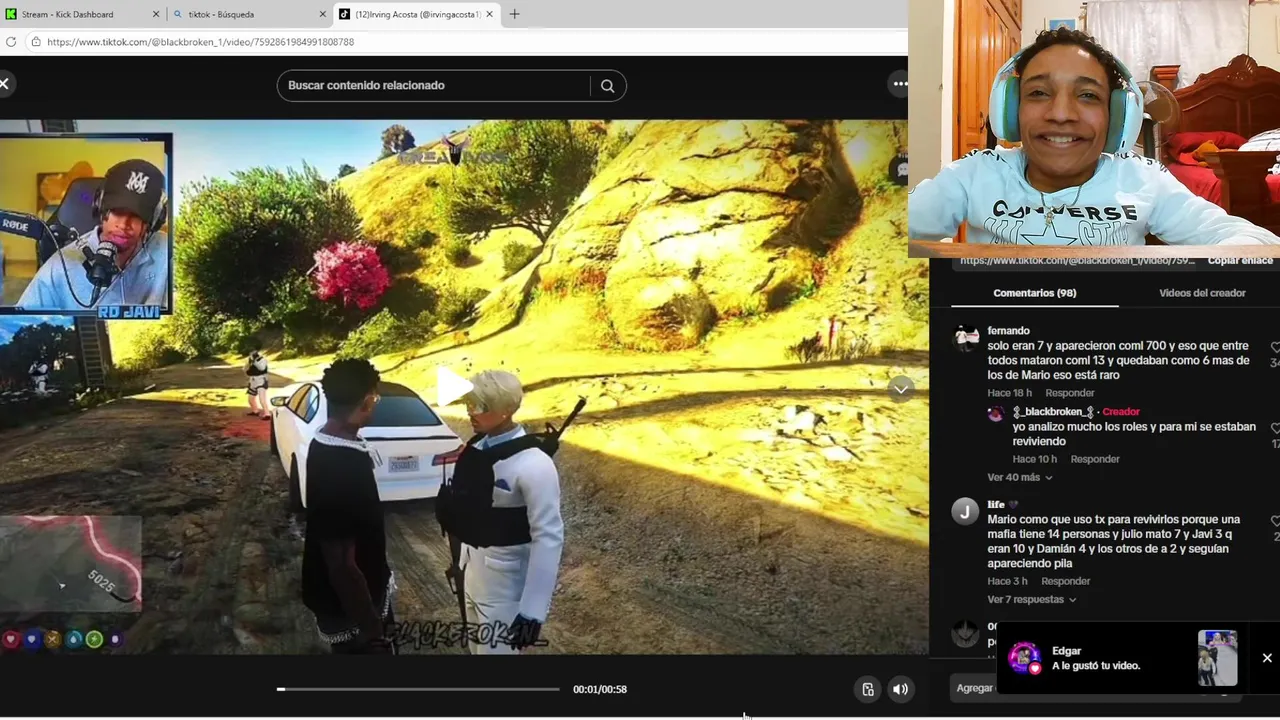1280x720 pixels.
Task: Play the paused video
Action: coord(456,386)
